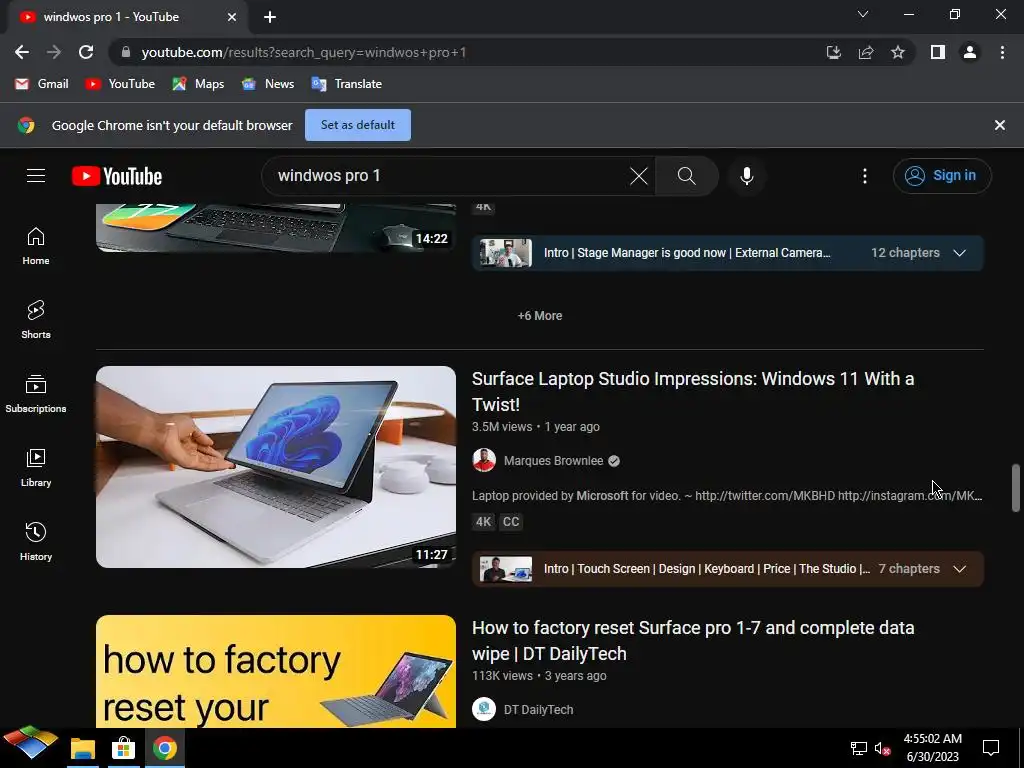This screenshot has width=1024, height=768.
Task: Click the page vertical scrollbar thumb
Action: click(1016, 487)
